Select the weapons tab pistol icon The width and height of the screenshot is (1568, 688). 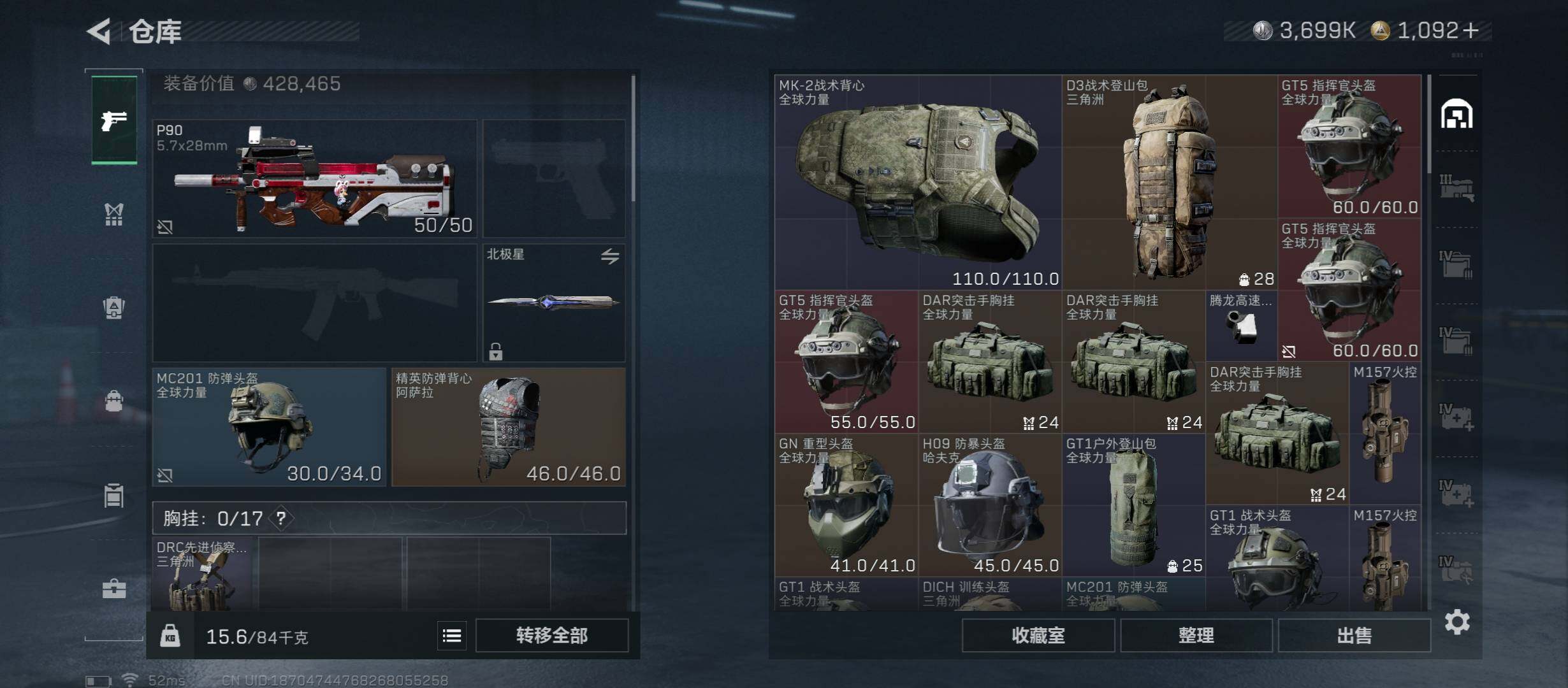pyautogui.click(x=114, y=120)
